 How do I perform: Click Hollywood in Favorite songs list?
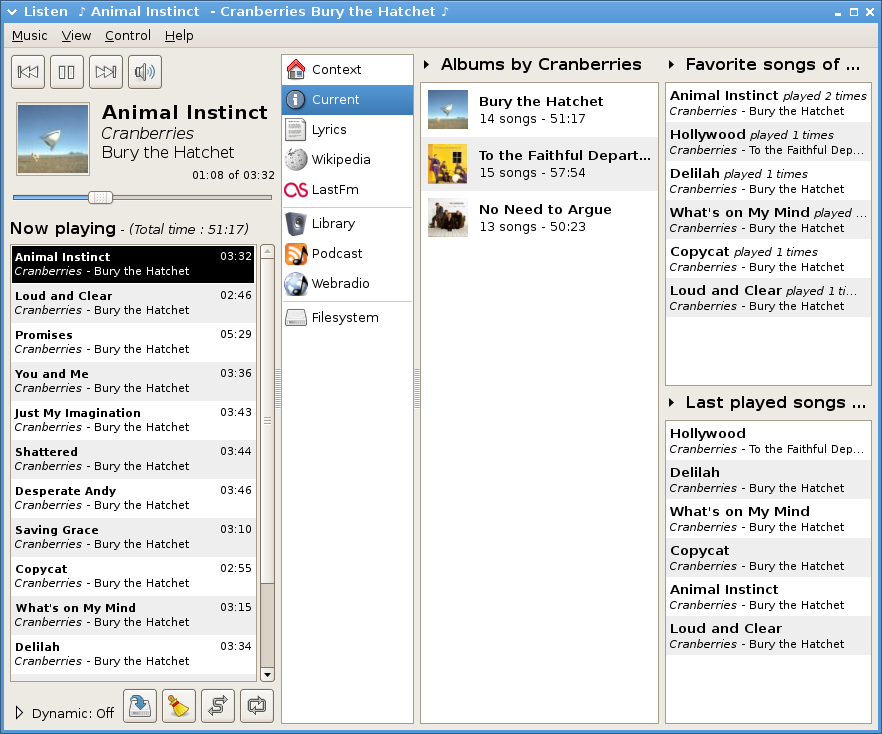pyautogui.click(x=768, y=142)
